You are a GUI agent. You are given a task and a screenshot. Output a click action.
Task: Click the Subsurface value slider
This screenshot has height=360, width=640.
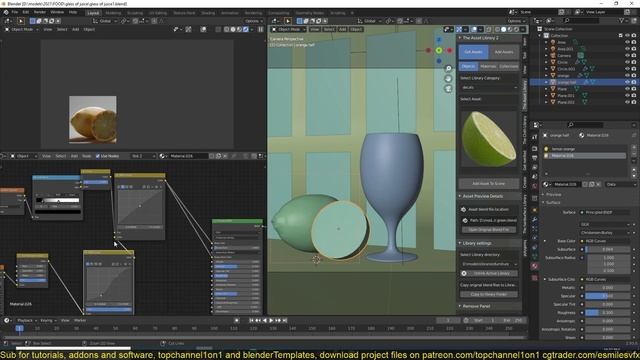tap(608, 249)
